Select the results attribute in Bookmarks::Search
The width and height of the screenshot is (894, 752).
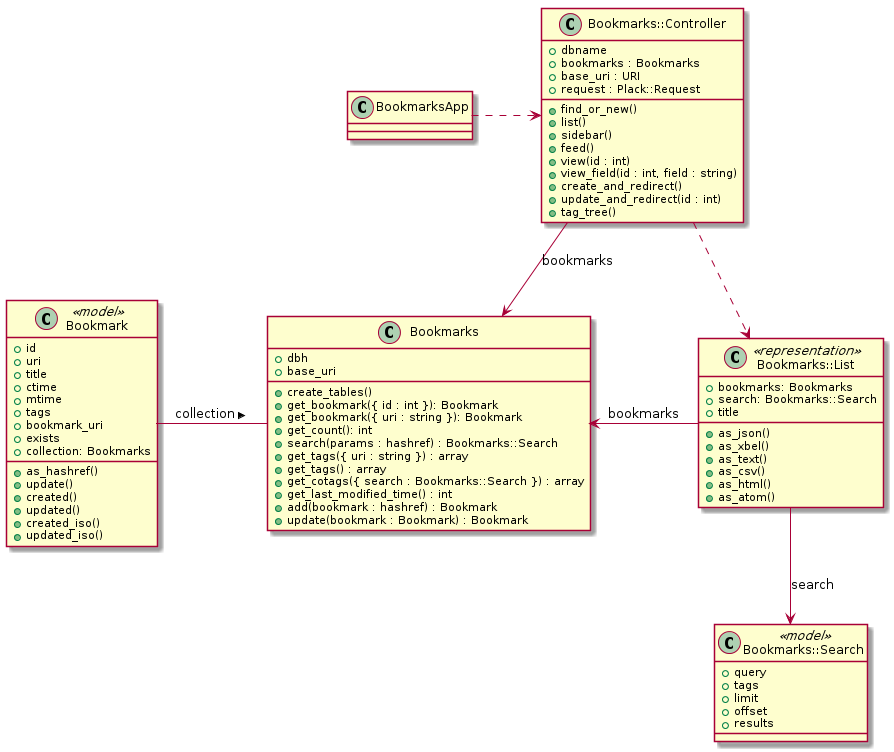point(754,724)
